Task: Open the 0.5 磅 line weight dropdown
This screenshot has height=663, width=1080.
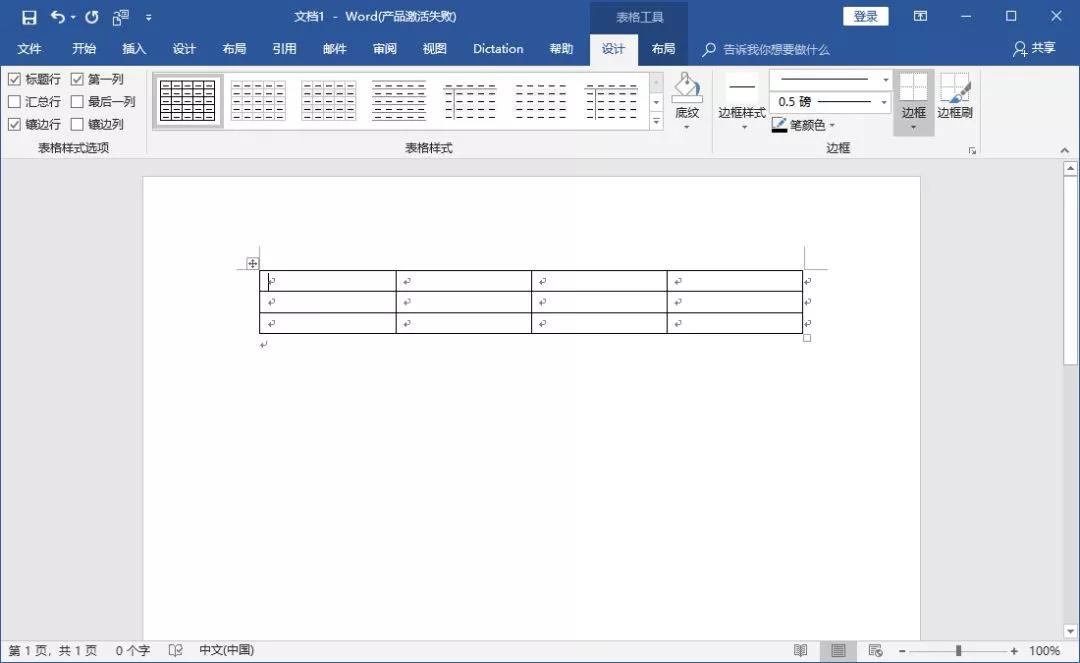Action: coord(885,102)
